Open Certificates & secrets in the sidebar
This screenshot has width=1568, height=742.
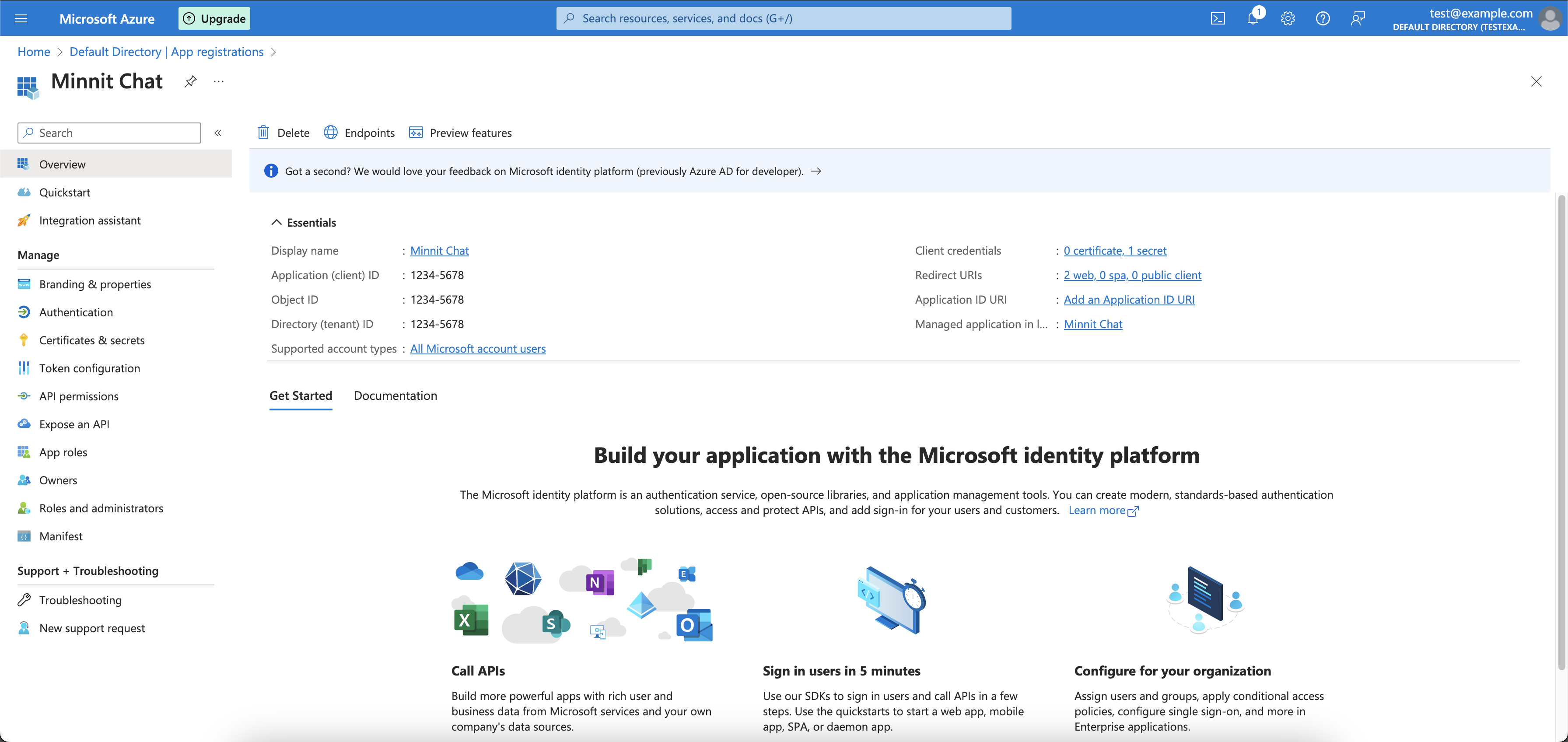[92, 339]
